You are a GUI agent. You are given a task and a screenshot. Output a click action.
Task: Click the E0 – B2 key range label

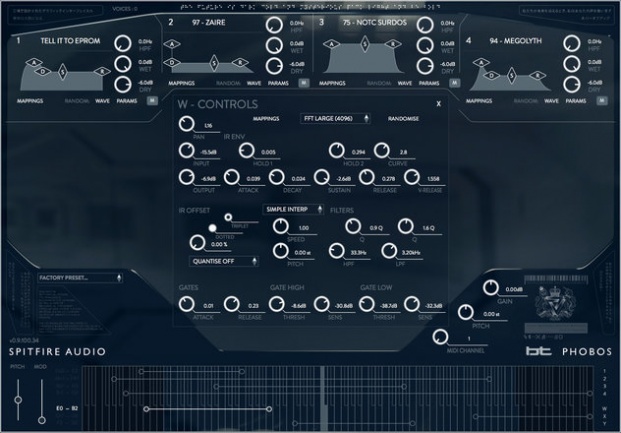(x=67, y=408)
